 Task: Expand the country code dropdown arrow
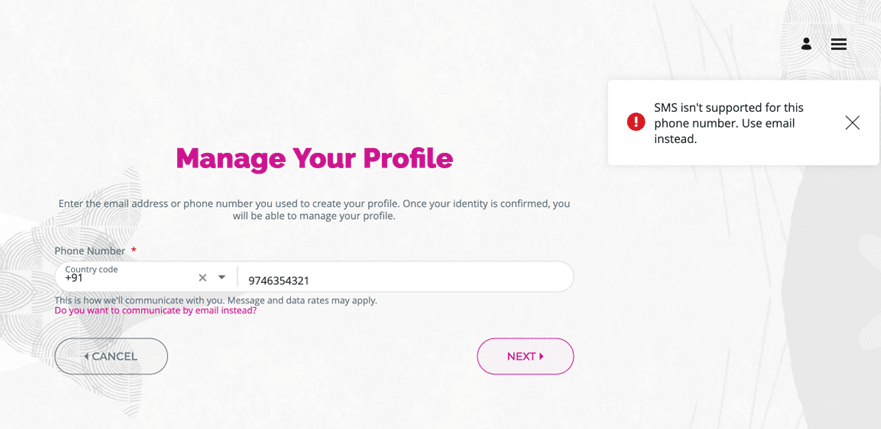(x=222, y=278)
